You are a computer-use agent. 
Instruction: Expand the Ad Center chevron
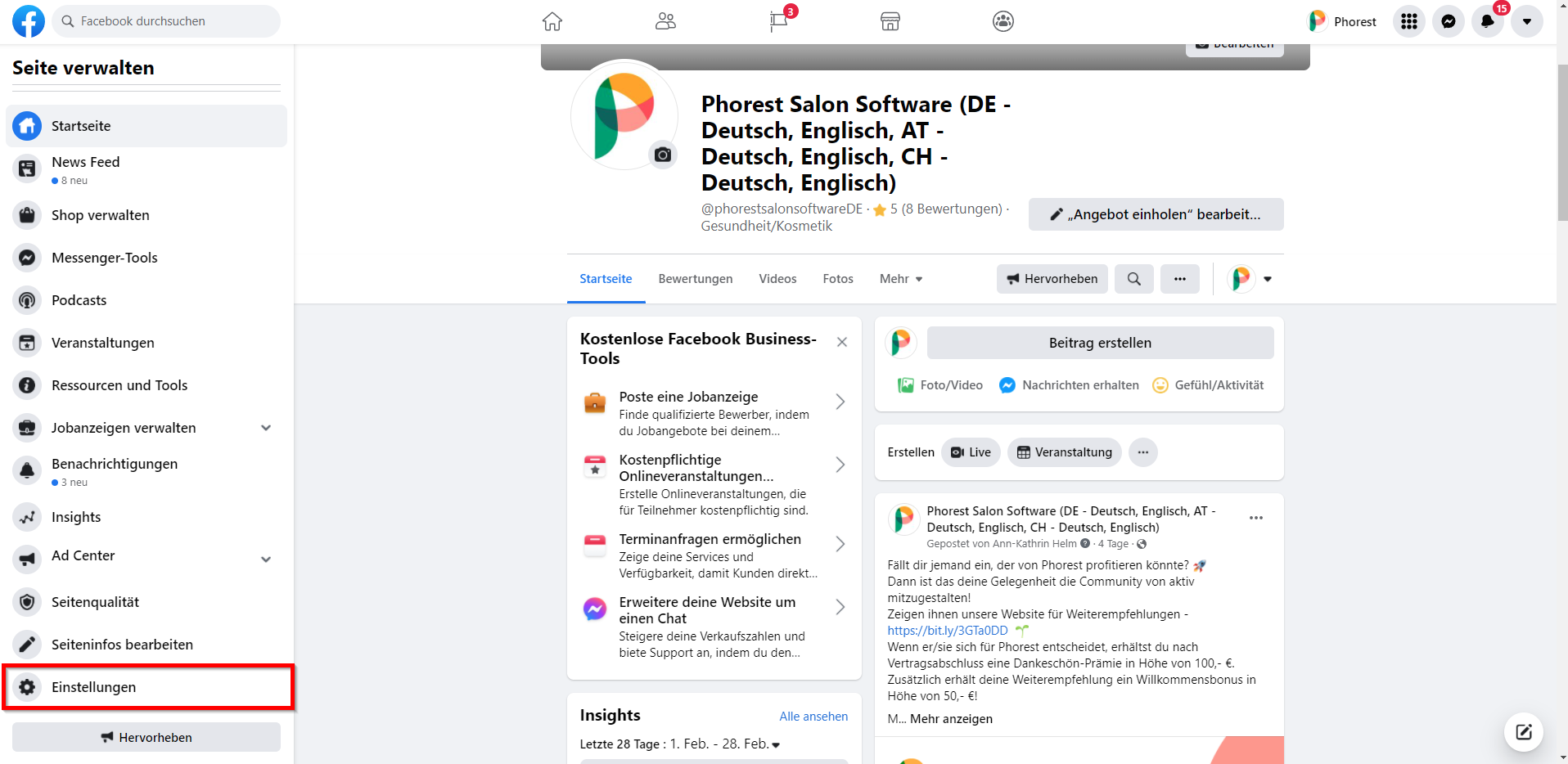point(266,560)
